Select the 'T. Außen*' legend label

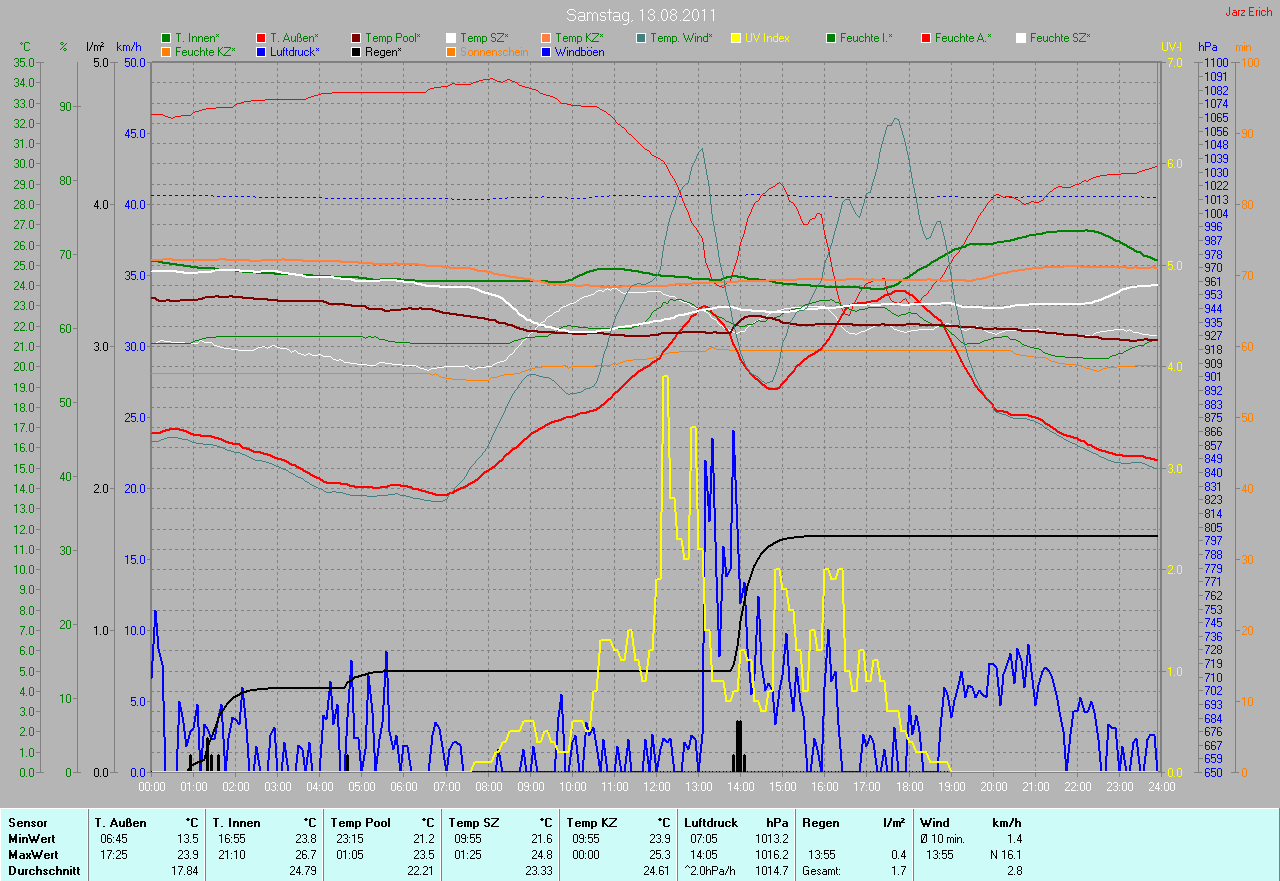[294, 38]
